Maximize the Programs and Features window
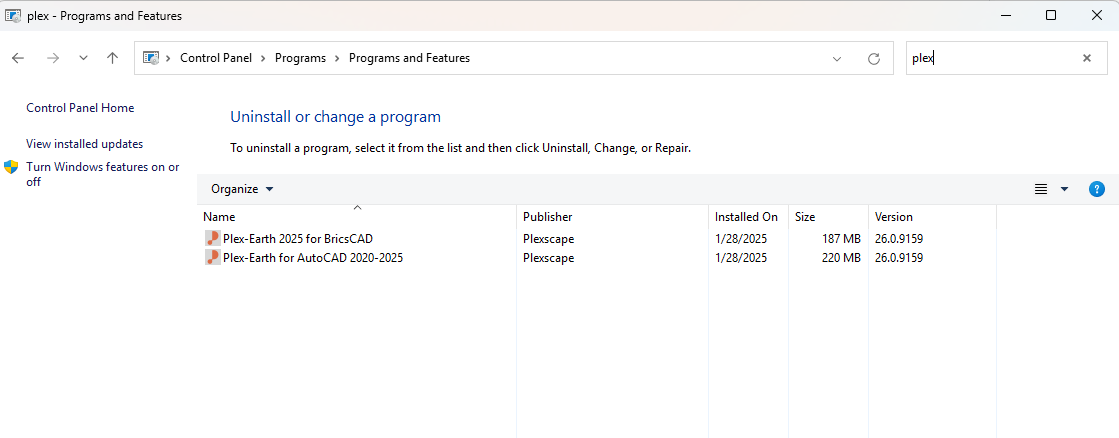The height and width of the screenshot is (438, 1119). point(1050,15)
